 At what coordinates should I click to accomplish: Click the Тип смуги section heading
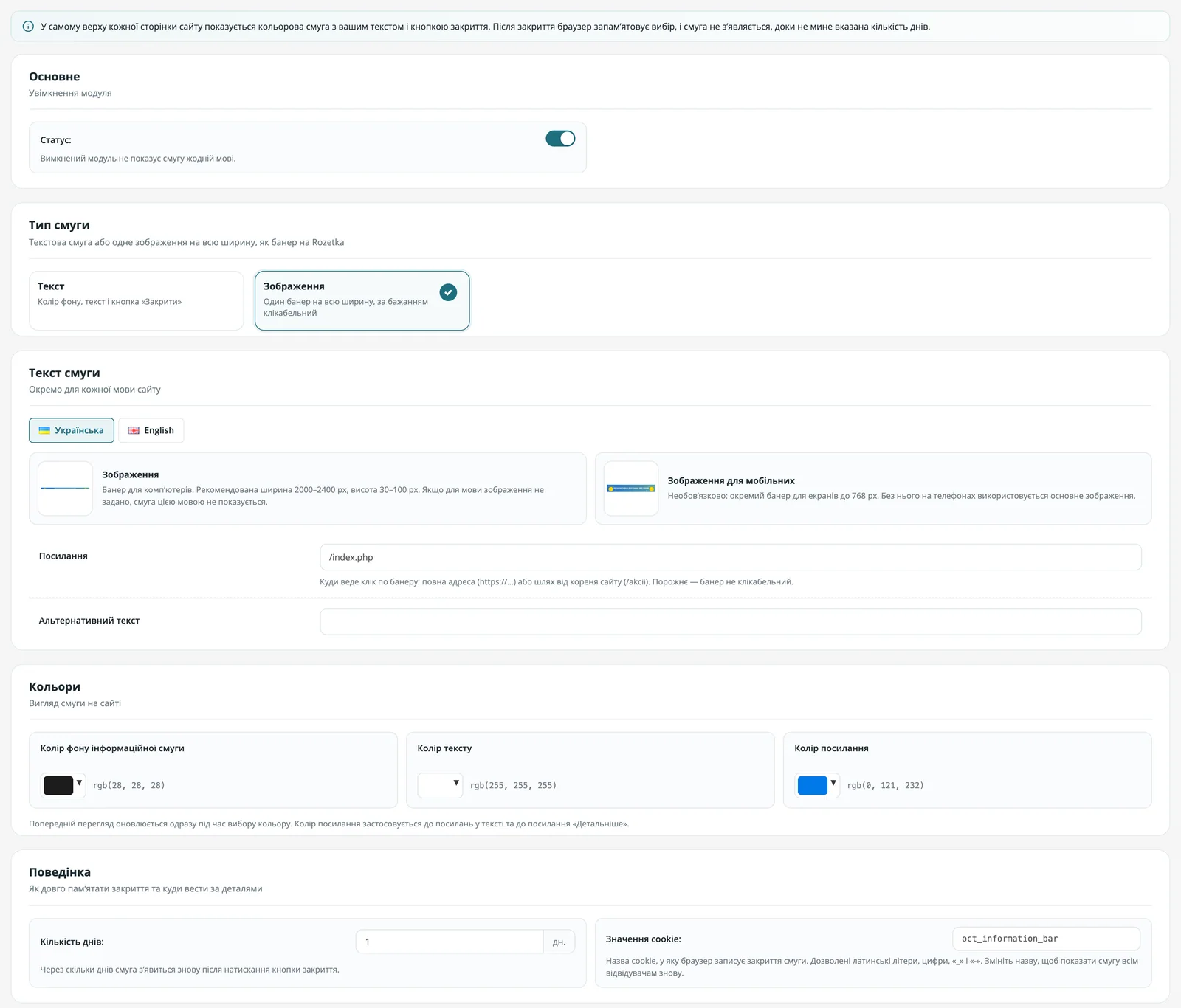pyautogui.click(x=59, y=225)
